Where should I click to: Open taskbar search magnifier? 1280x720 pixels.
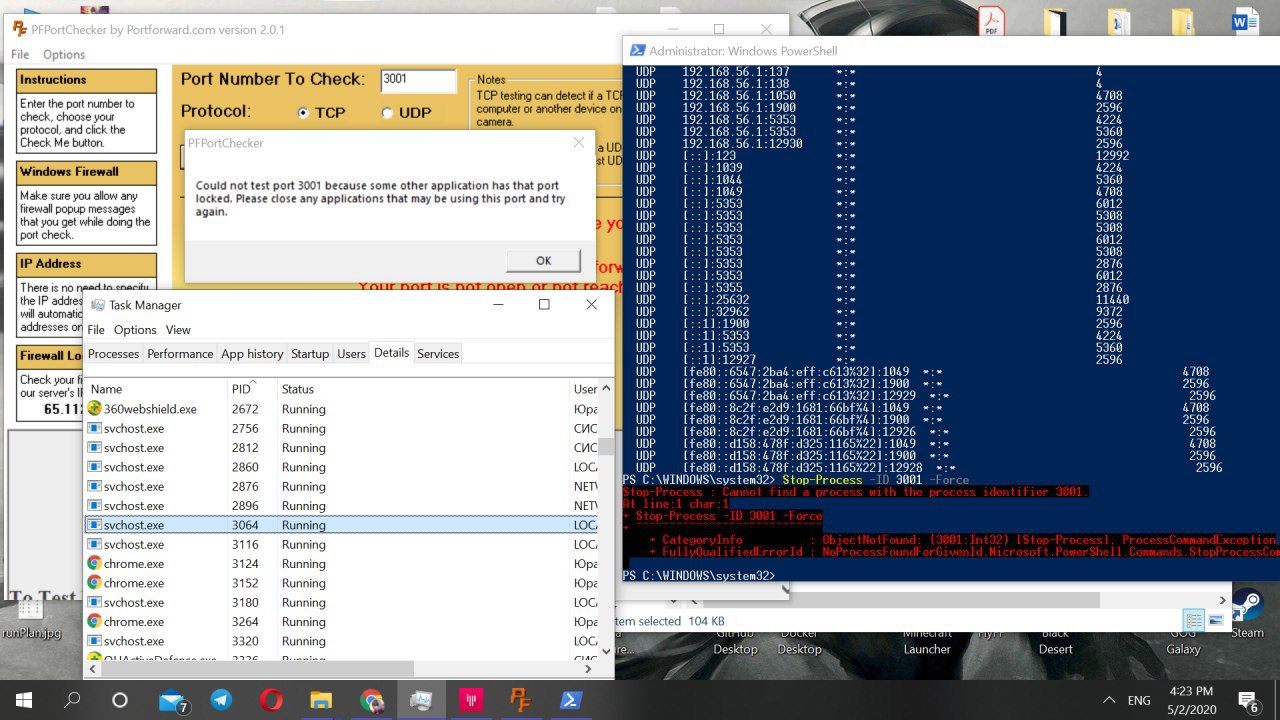click(x=72, y=700)
